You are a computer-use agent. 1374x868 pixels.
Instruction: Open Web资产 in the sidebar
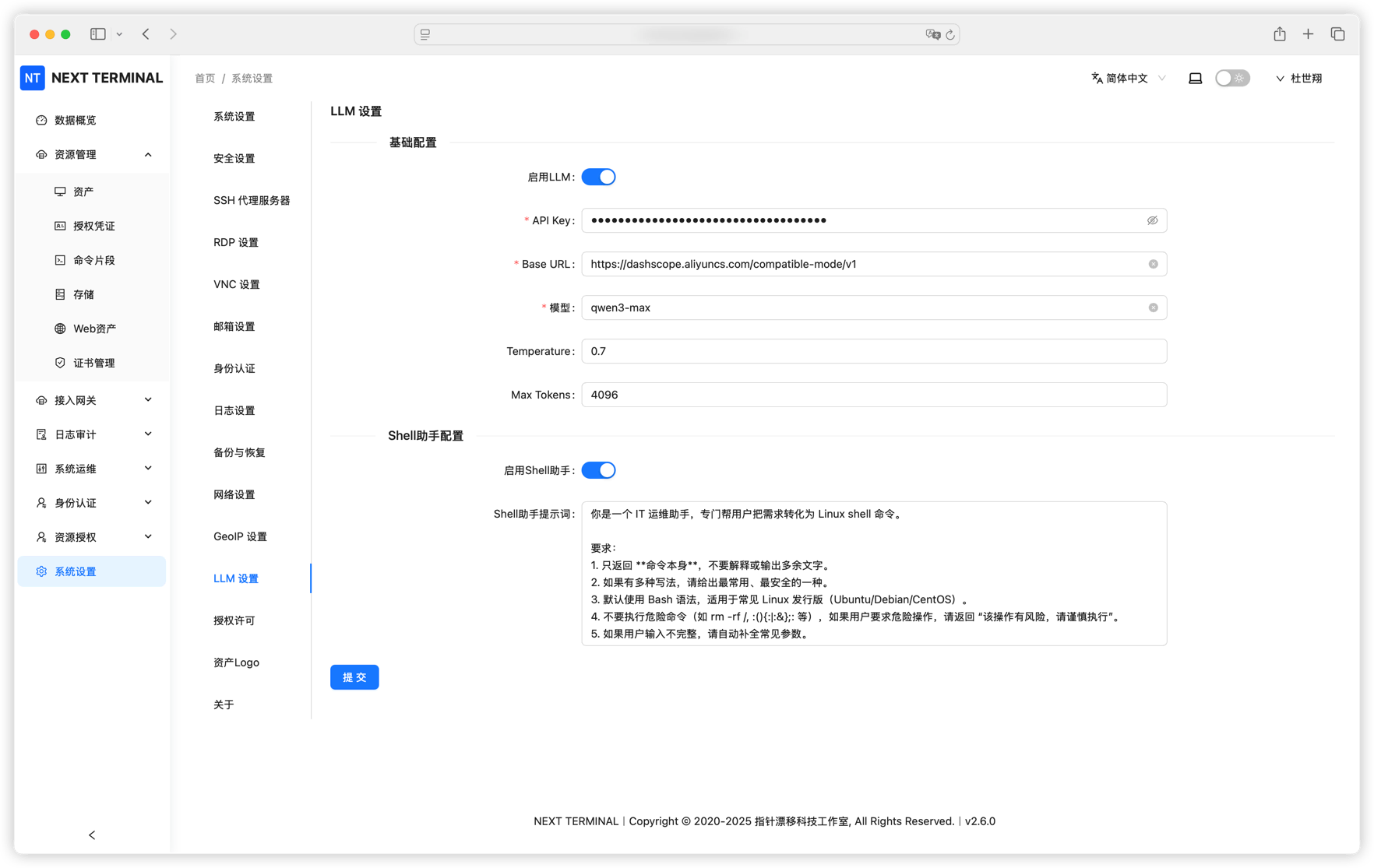point(96,328)
